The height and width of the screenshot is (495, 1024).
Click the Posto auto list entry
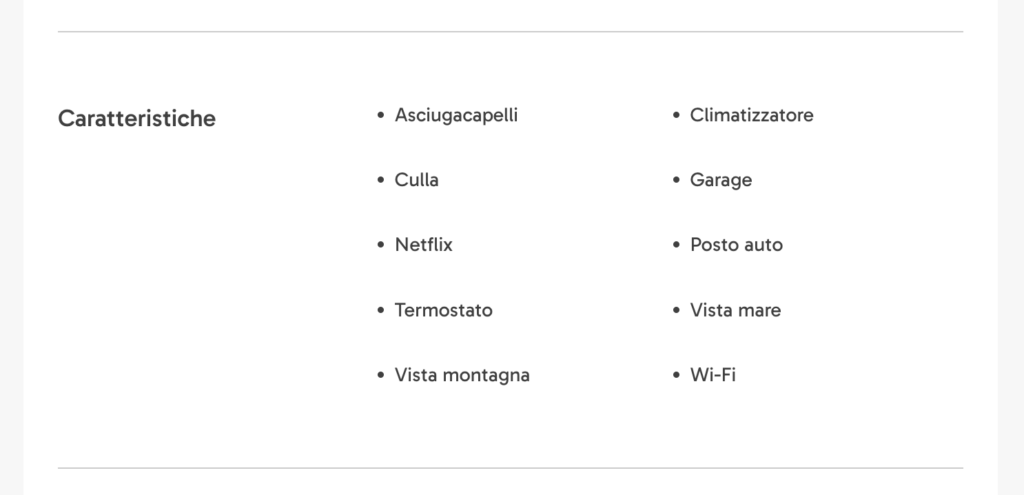click(x=736, y=245)
